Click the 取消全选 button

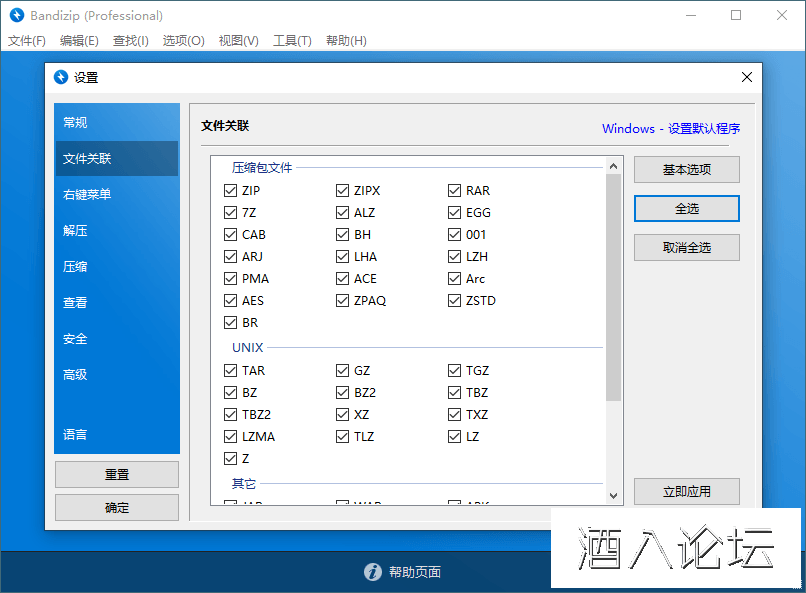pyautogui.click(x=686, y=247)
